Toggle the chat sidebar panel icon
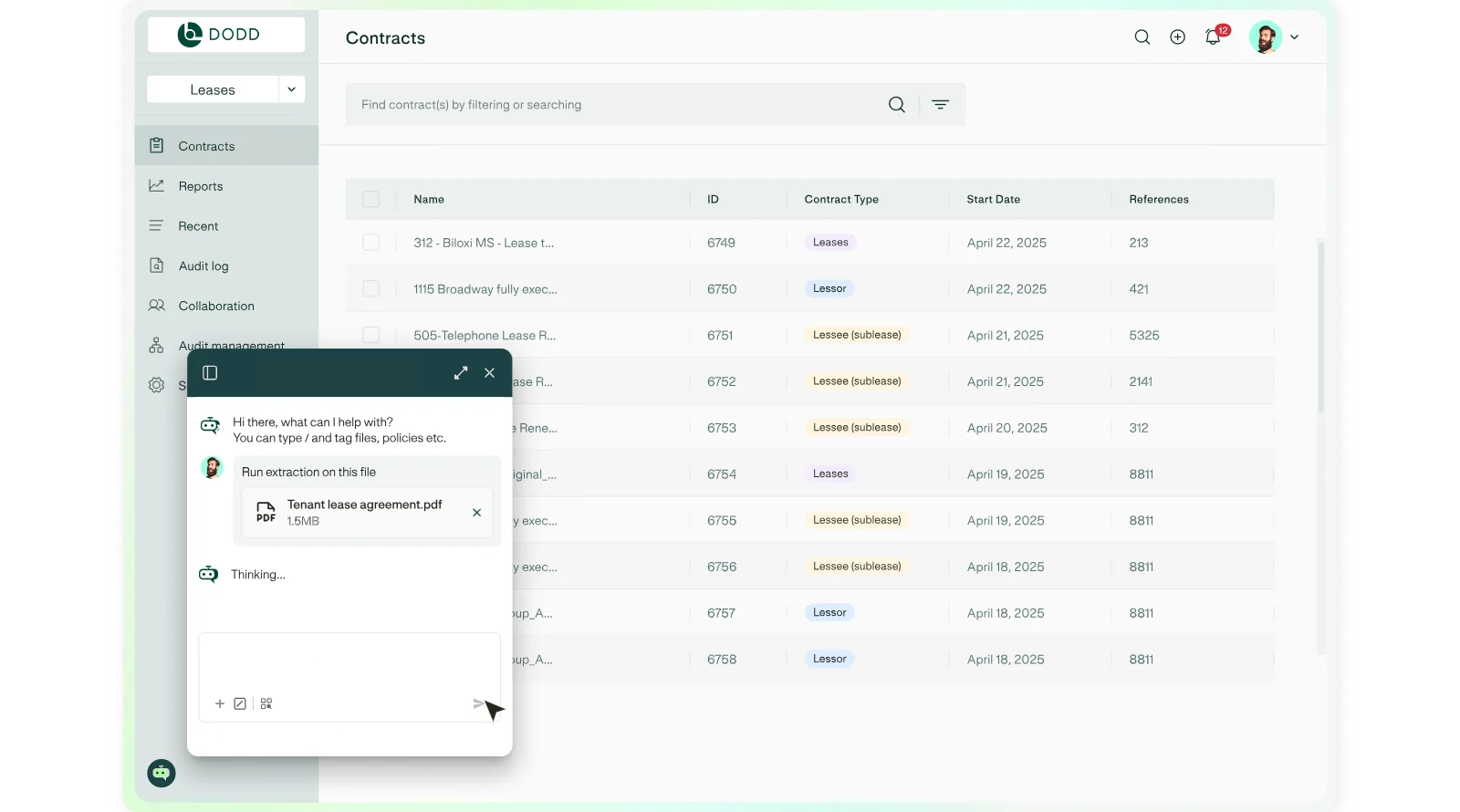 pyautogui.click(x=210, y=373)
